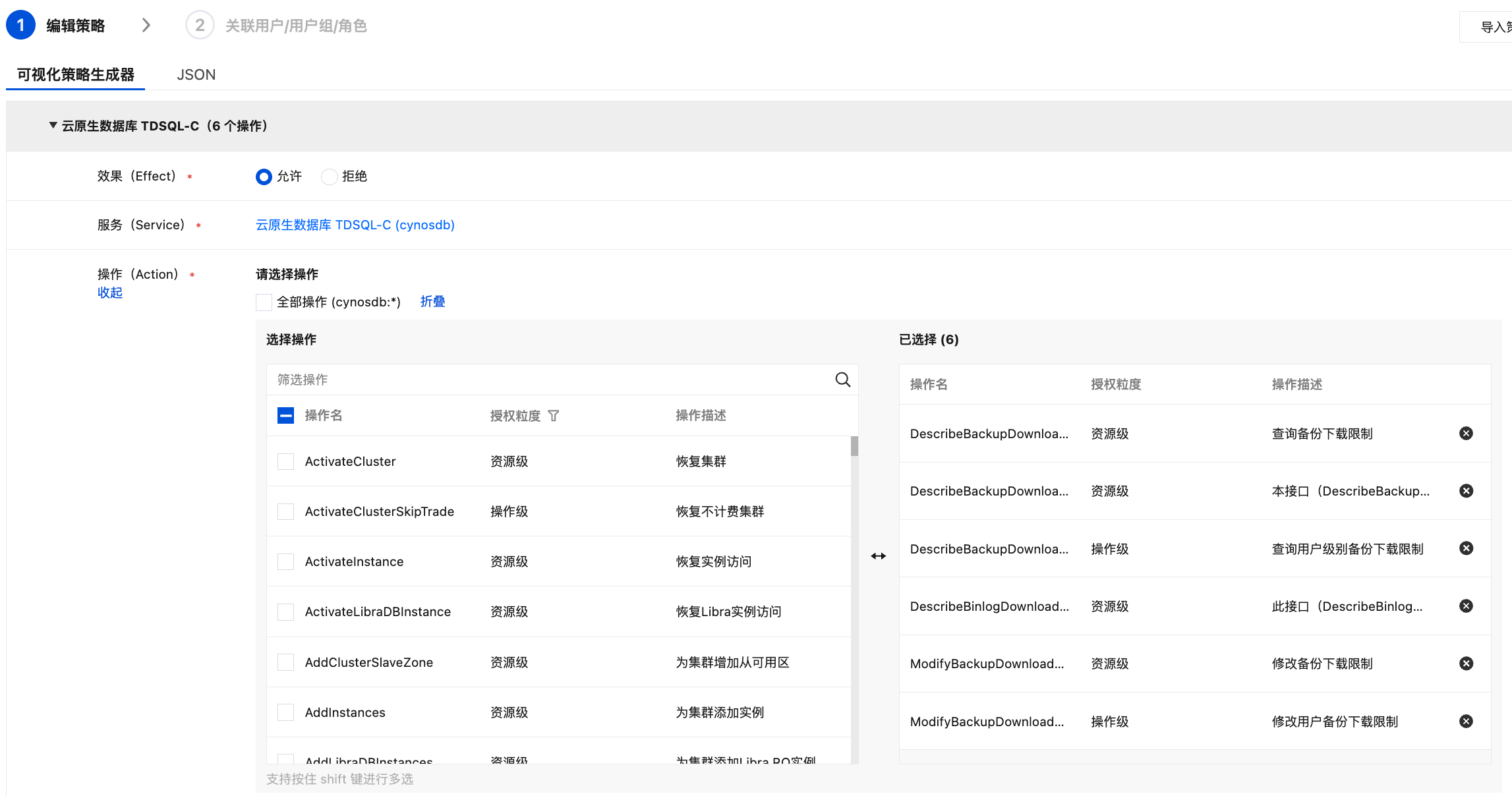Click 折叠 next to 全部操作
Image resolution: width=1512 pixels, height=796 pixels.
point(432,302)
